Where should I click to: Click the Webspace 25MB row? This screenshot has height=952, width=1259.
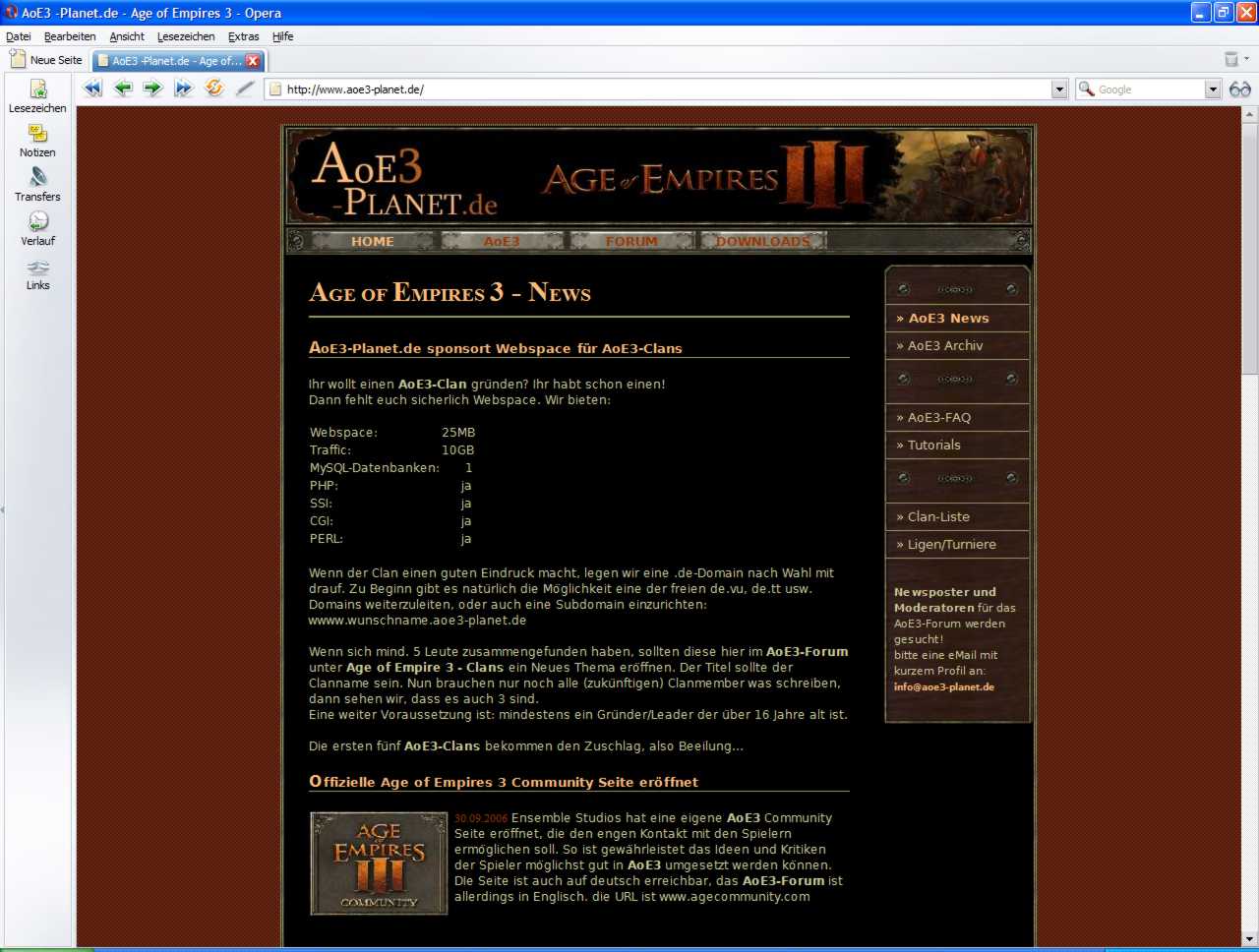[392, 433]
